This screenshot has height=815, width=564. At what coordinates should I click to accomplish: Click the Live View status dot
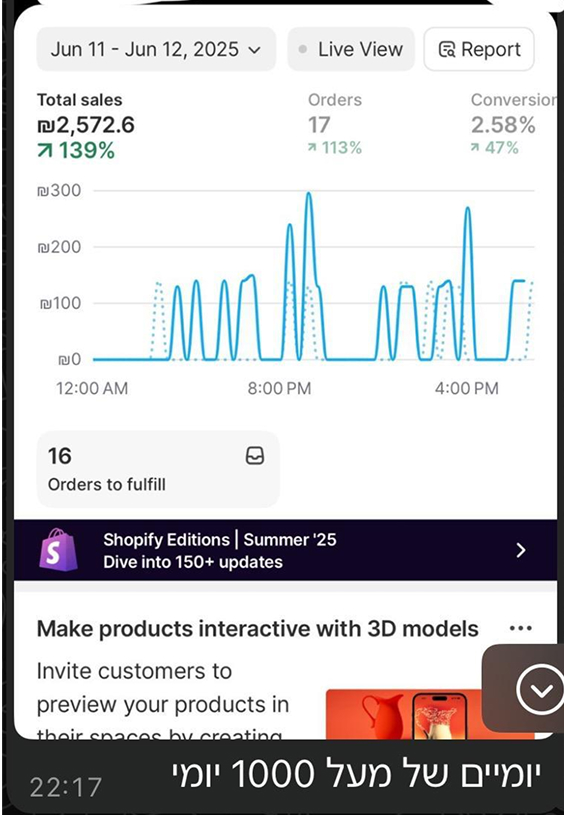coord(303,50)
